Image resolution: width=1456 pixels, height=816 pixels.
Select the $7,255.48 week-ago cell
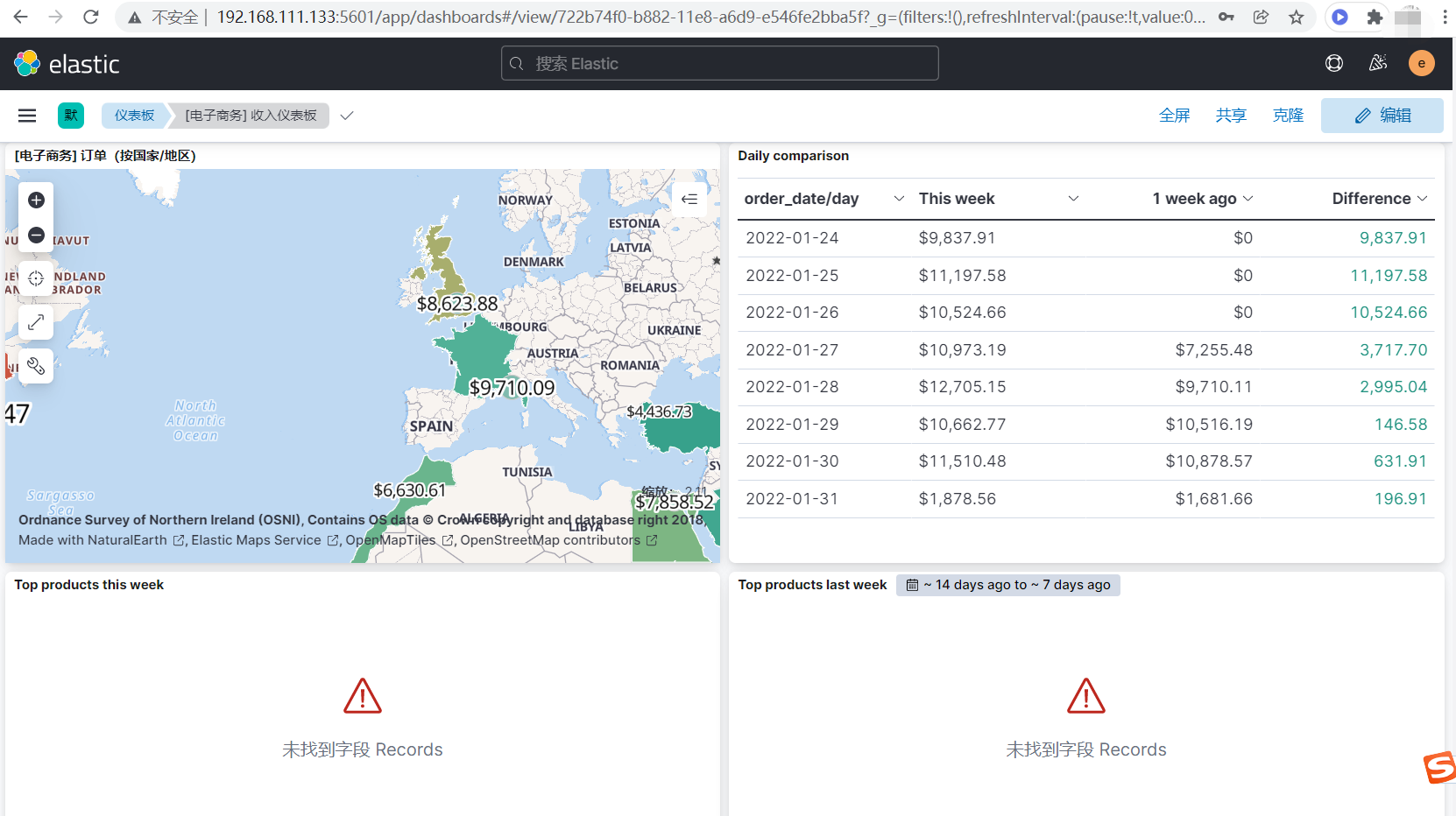[x=1213, y=350]
